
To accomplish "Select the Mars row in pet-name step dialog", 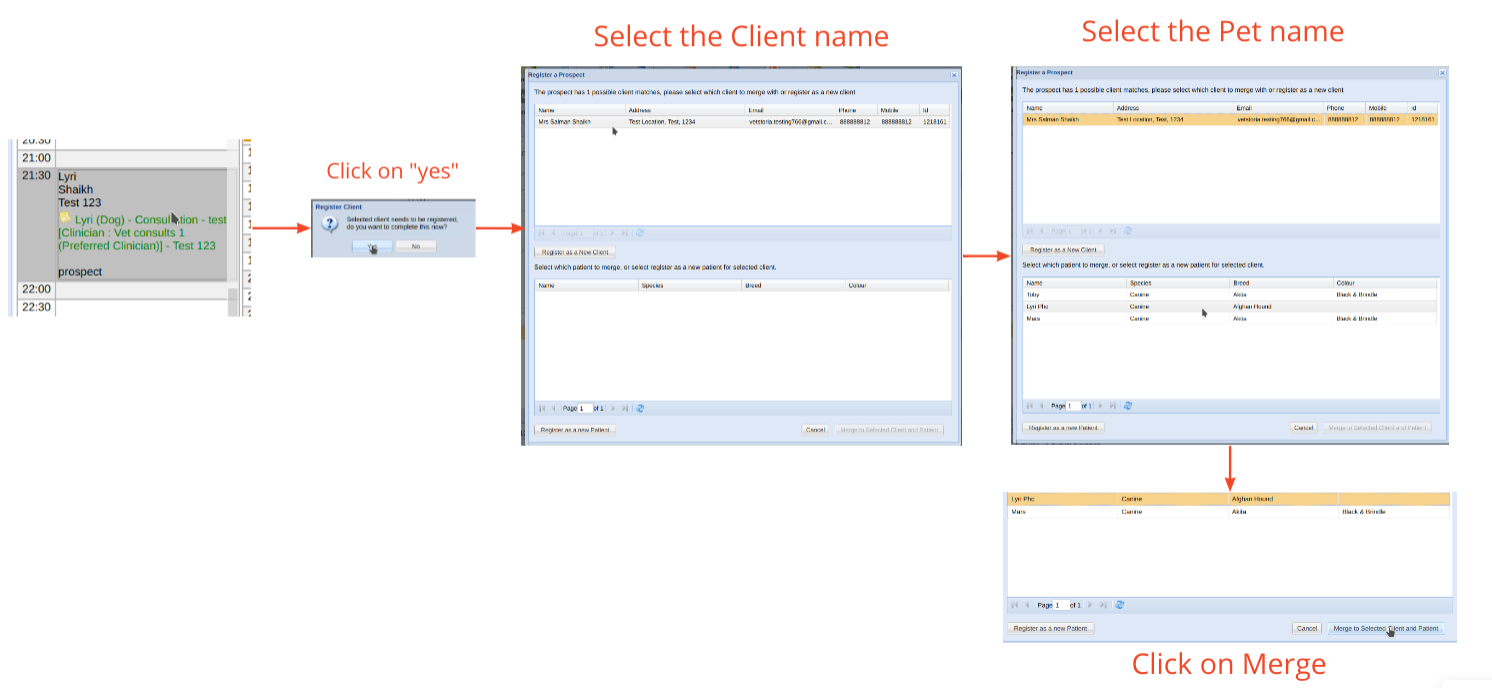I will 1231,318.
